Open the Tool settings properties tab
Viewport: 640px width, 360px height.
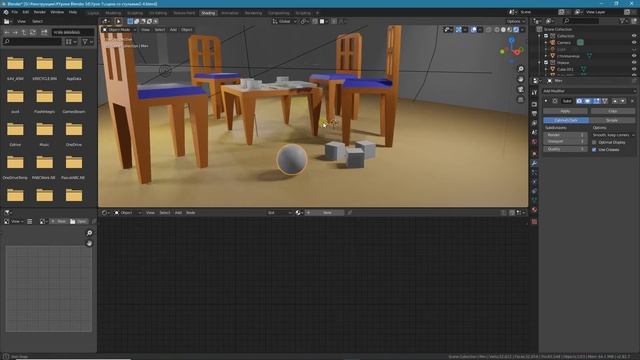click(534, 93)
